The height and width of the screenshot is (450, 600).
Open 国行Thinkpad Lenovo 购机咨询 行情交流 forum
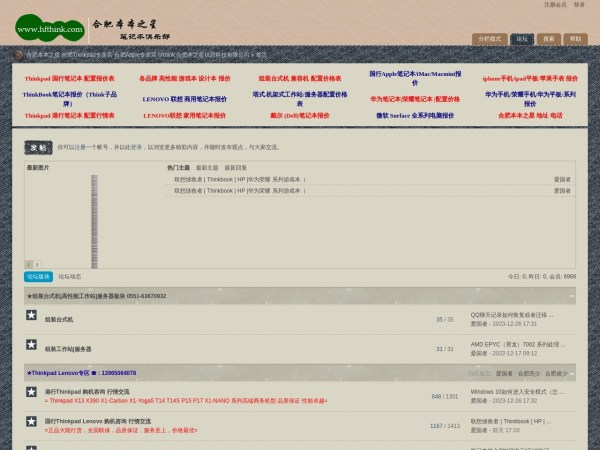pyautogui.click(x=98, y=421)
